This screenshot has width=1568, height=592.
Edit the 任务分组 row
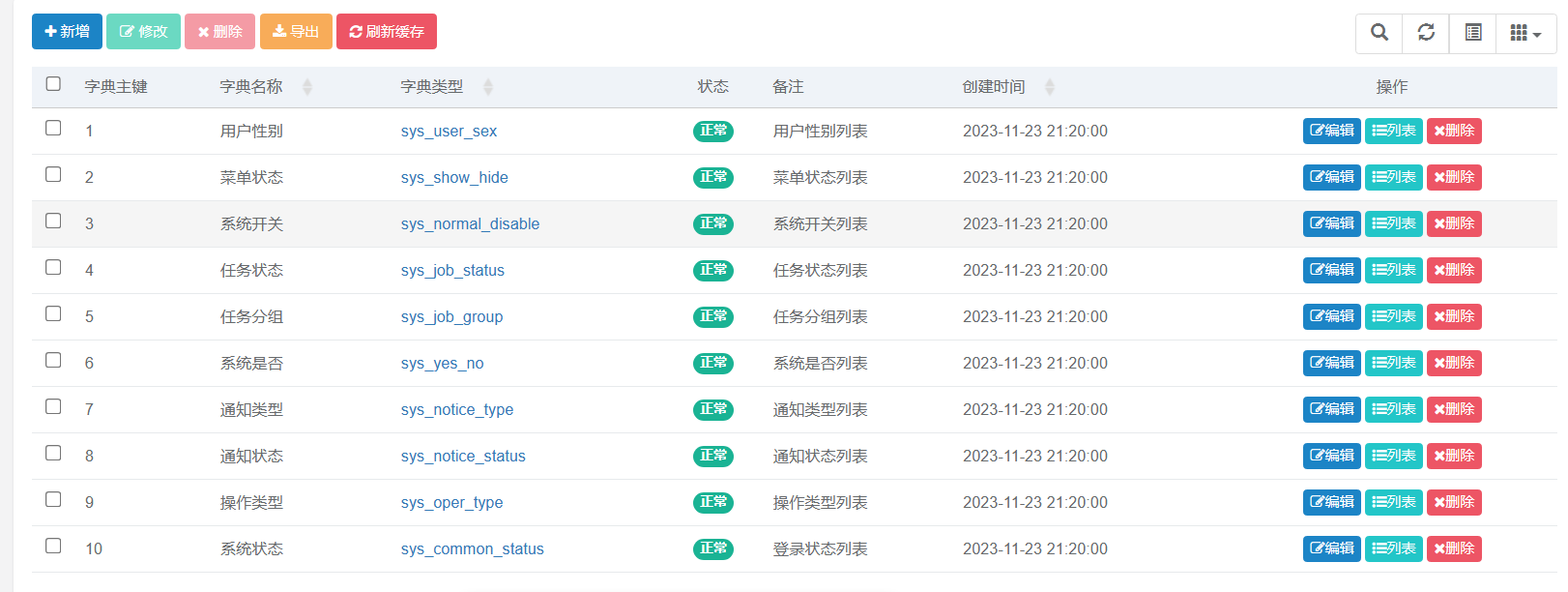point(1331,316)
